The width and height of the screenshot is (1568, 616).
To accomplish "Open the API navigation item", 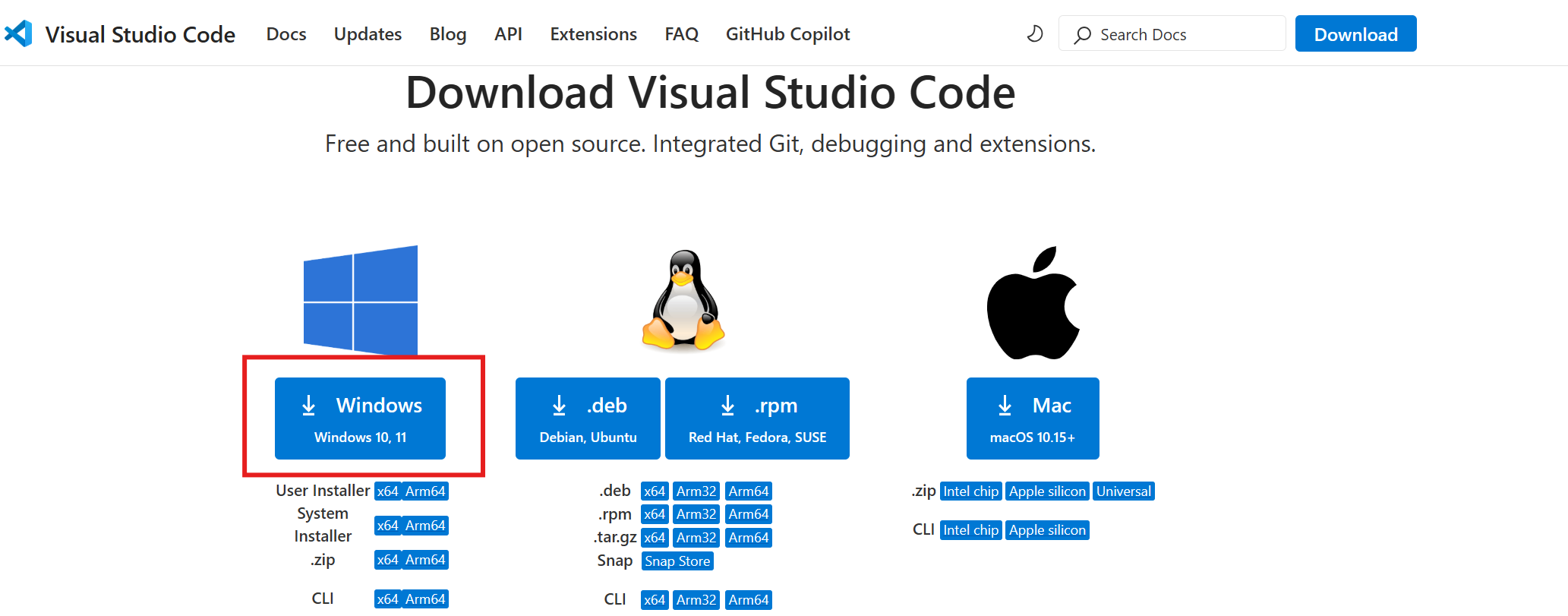I will pos(508,34).
